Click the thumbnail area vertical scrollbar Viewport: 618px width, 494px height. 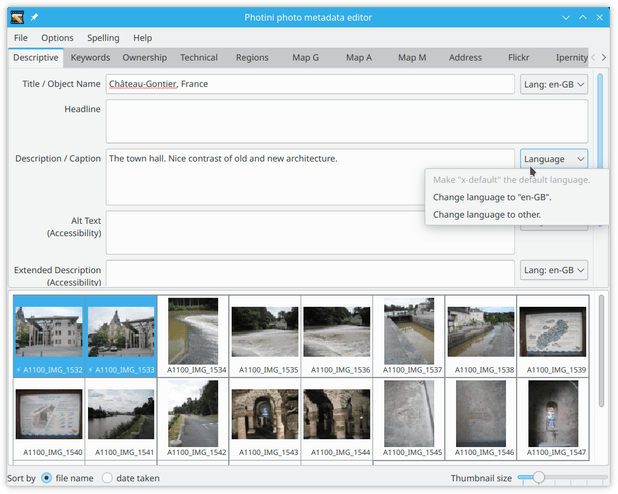601,351
